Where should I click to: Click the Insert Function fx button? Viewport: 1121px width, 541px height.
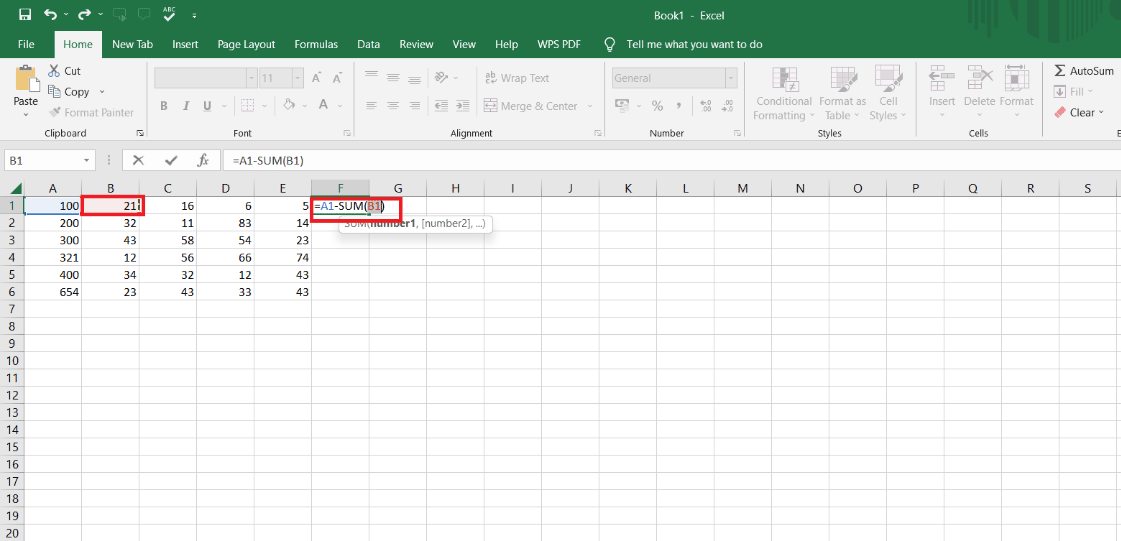(x=203, y=161)
